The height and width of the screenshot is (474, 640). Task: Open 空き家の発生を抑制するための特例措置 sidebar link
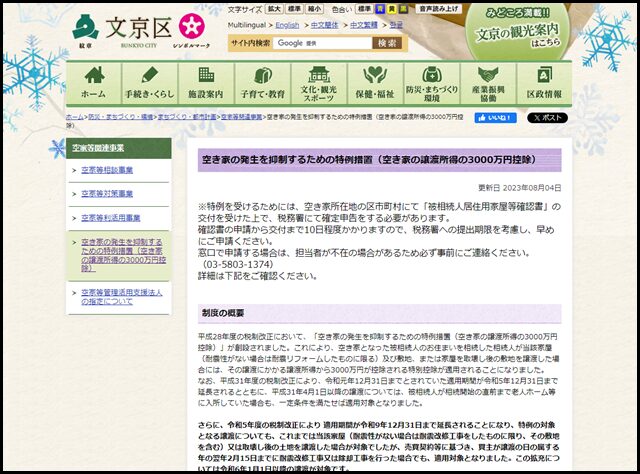tap(123, 255)
